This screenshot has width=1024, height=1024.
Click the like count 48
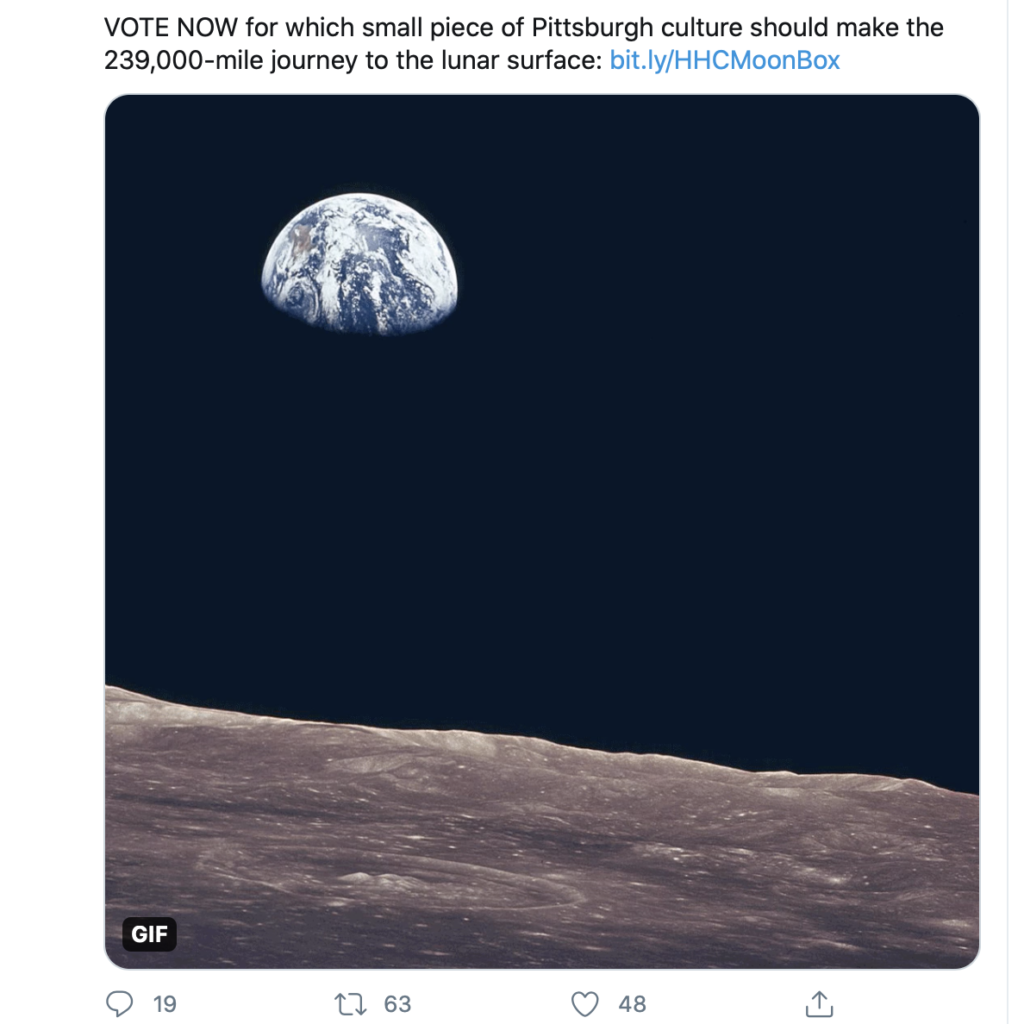[632, 1003]
